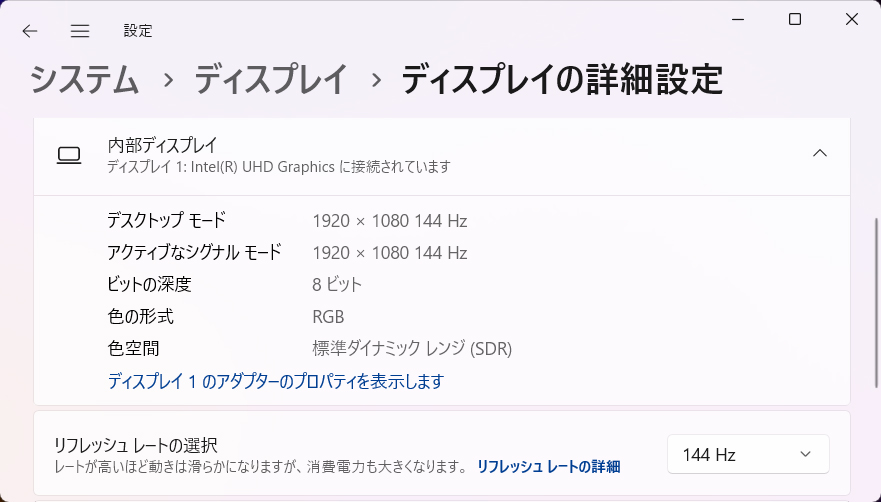Navigate to ディスプレイ breadcrumb
This screenshot has height=502, width=881.
click(271, 80)
